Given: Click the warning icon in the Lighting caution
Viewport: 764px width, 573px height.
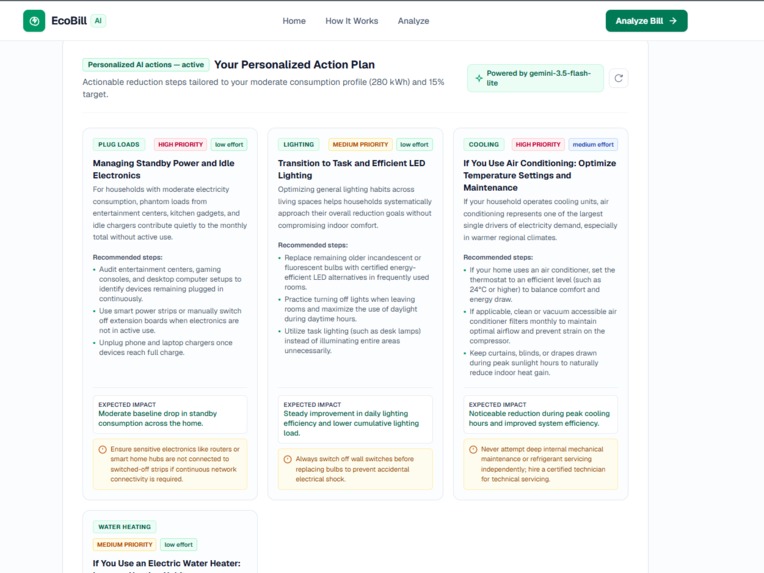Looking at the screenshot, I should [x=287, y=459].
